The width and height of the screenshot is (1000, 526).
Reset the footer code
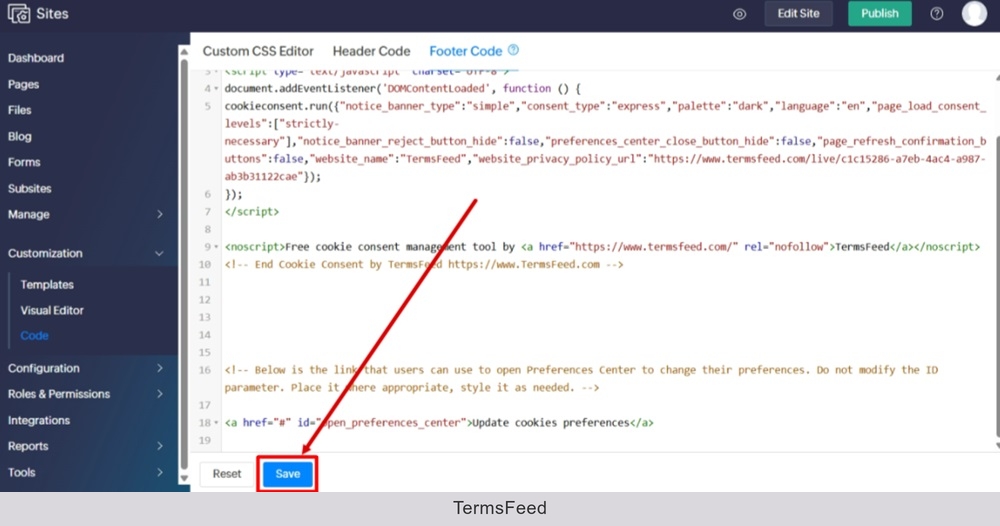click(226, 474)
